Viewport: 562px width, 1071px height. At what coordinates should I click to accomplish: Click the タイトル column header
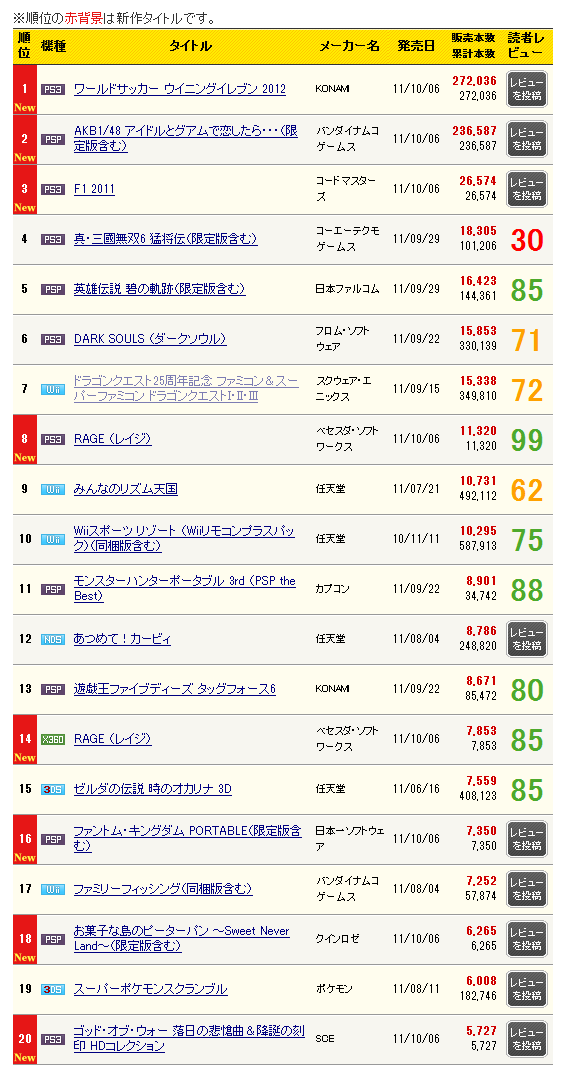190,46
